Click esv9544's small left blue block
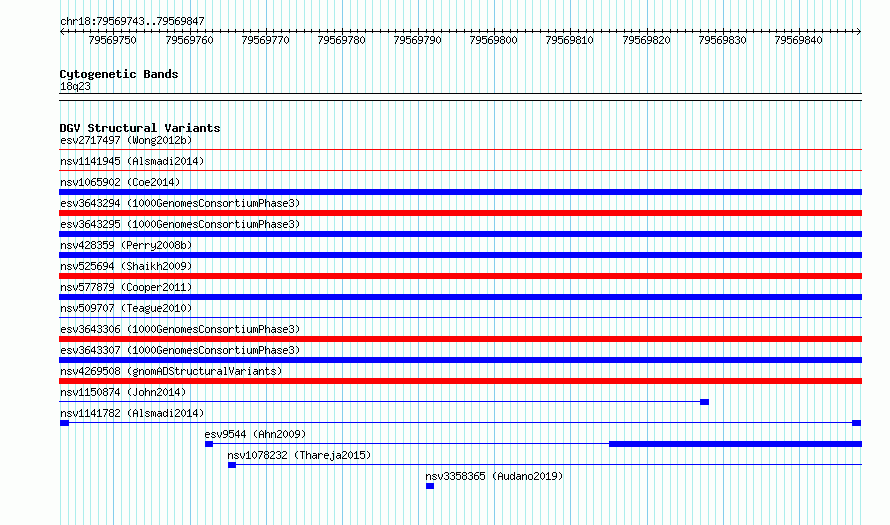This screenshot has height=525, width=890. [x=209, y=444]
